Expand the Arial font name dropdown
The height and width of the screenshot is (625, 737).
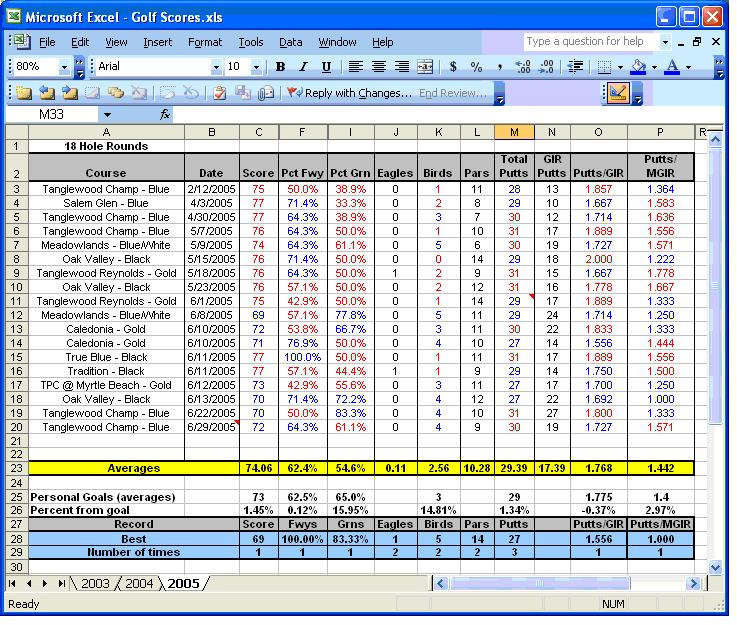[x=215, y=67]
